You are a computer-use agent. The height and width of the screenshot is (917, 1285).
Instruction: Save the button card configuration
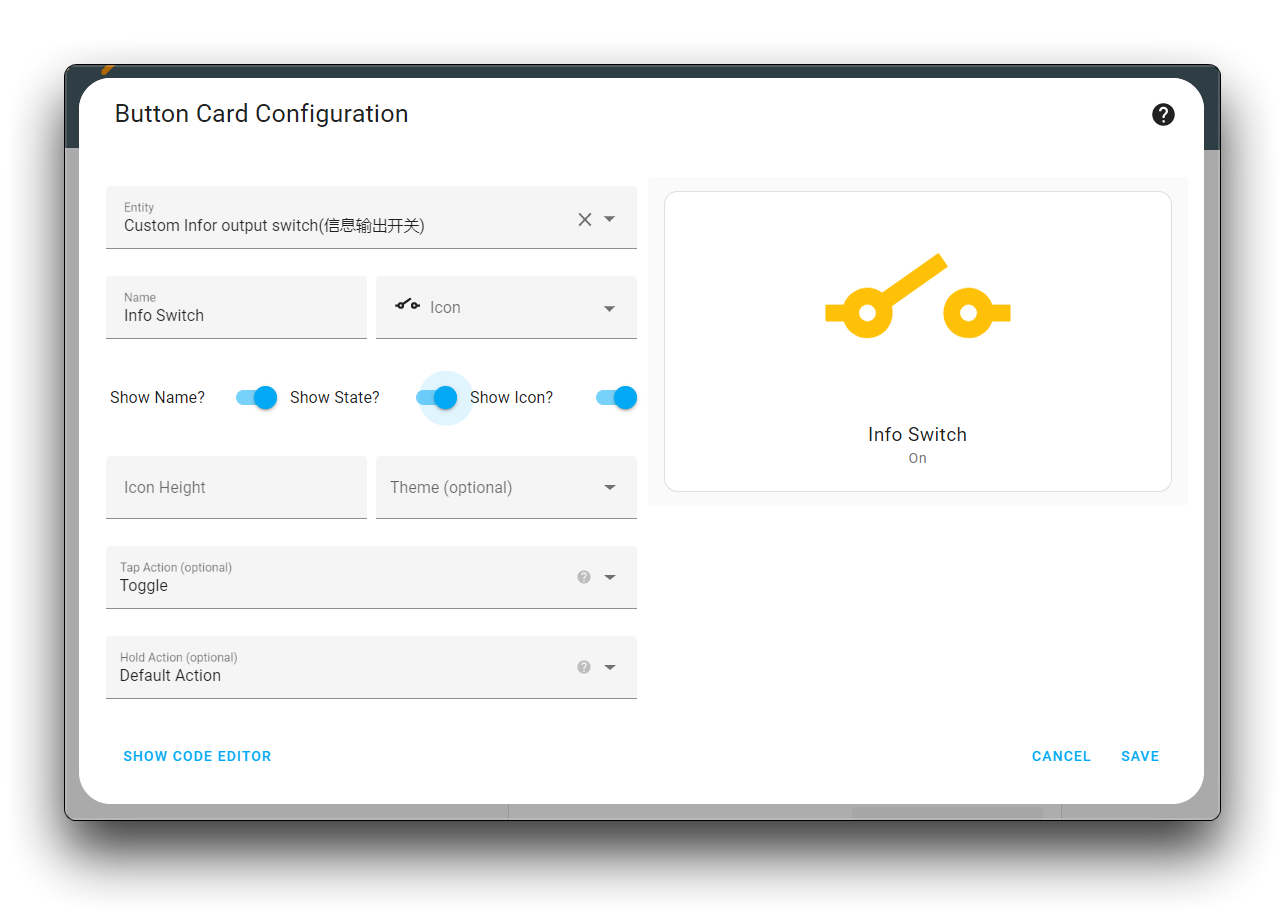coord(1140,756)
